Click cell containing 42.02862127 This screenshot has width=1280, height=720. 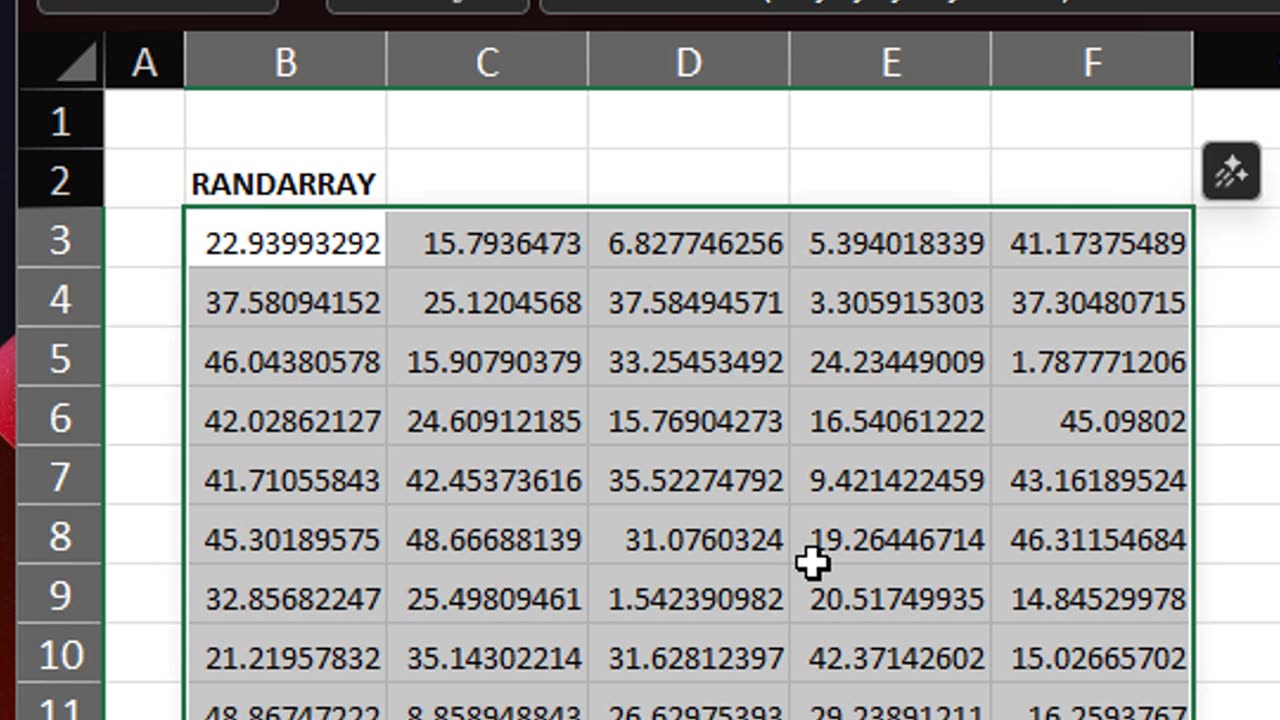(285, 417)
